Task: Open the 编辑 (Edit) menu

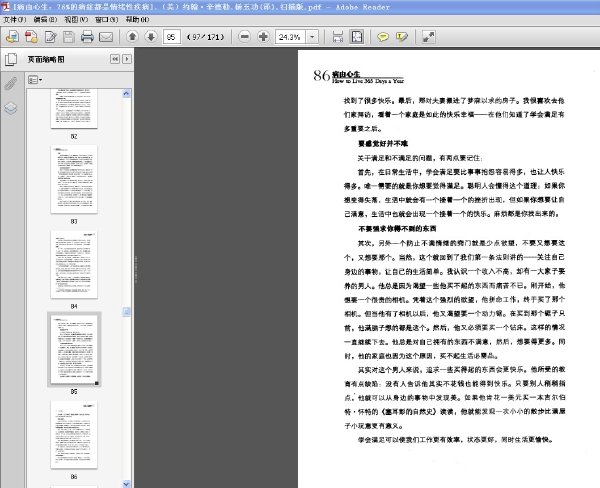Action: [45, 19]
